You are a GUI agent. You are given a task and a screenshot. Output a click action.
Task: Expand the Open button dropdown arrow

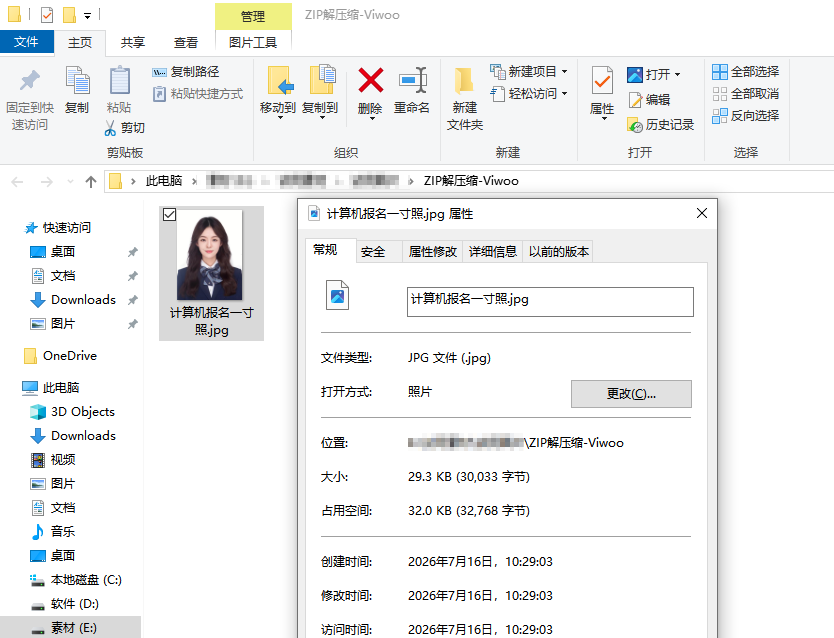(678, 74)
